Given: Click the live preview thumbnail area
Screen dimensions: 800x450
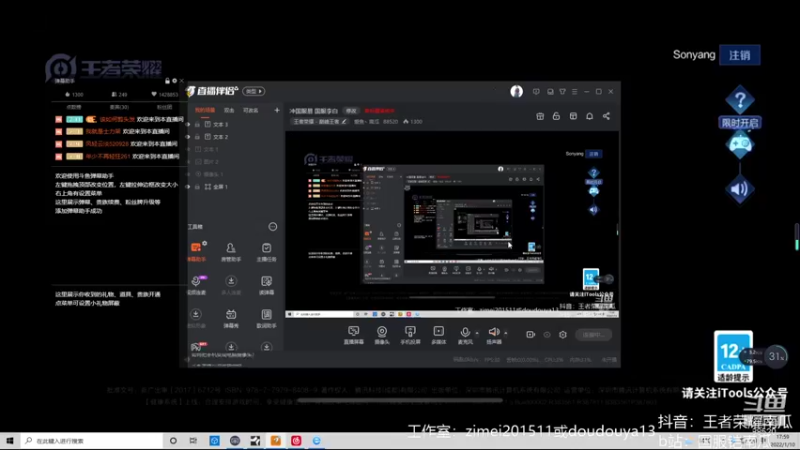Looking at the screenshot, I should [x=452, y=224].
